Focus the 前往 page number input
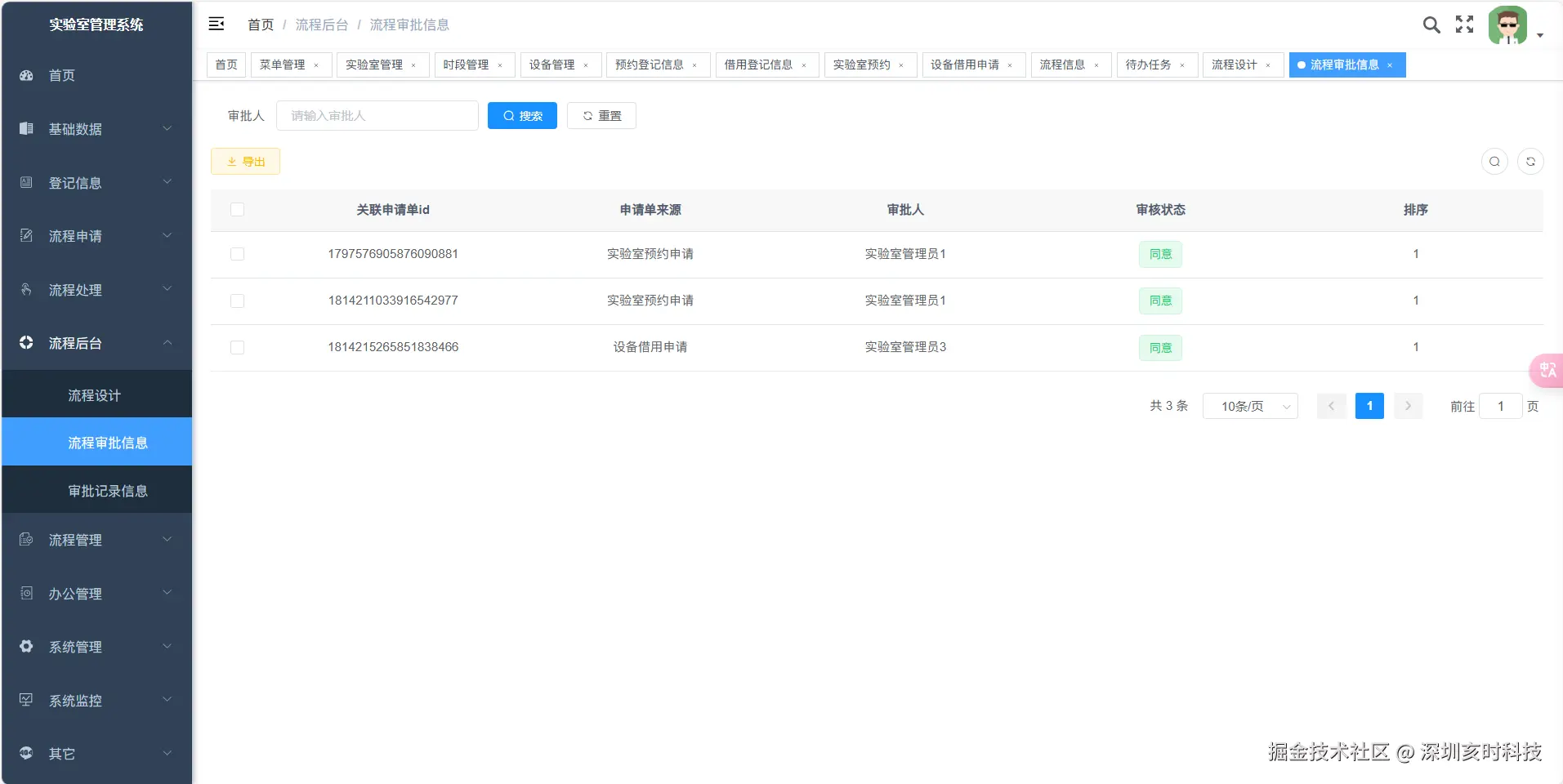The width and height of the screenshot is (1563, 784). click(x=1500, y=406)
